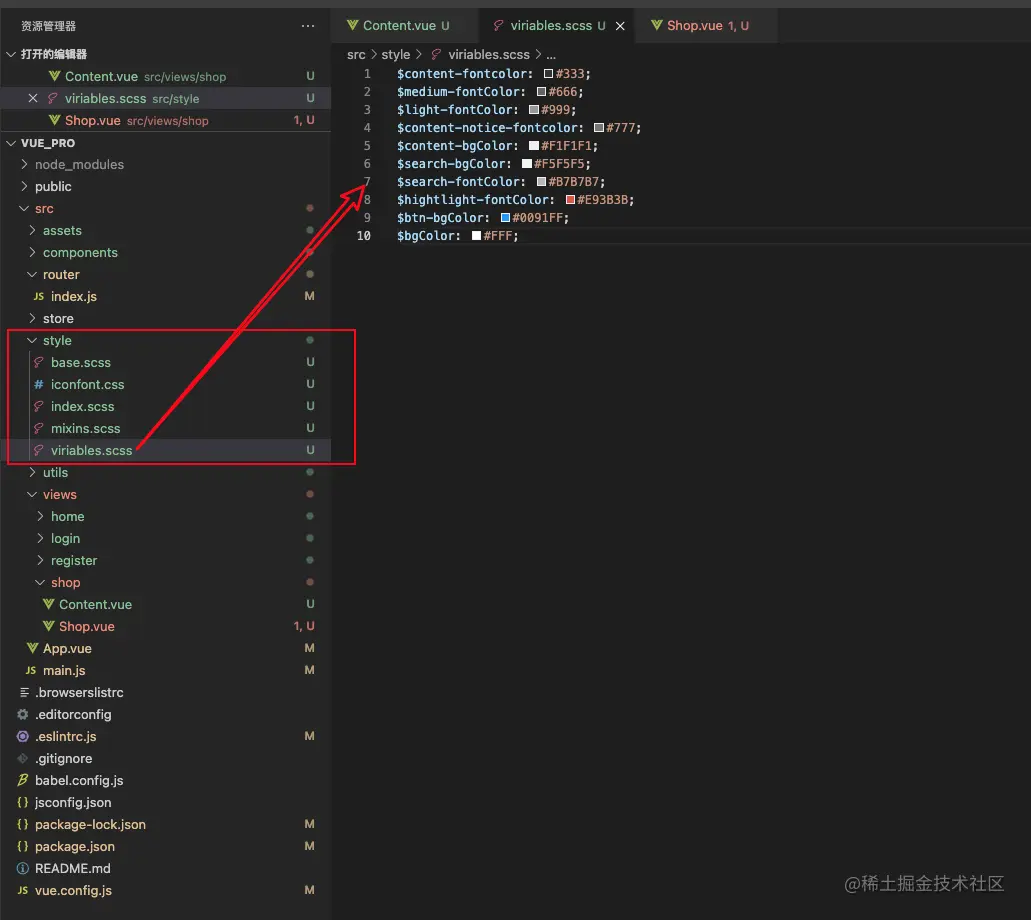This screenshot has width=1031, height=920.
Task: Open main.js JS file icon
Action: point(30,670)
